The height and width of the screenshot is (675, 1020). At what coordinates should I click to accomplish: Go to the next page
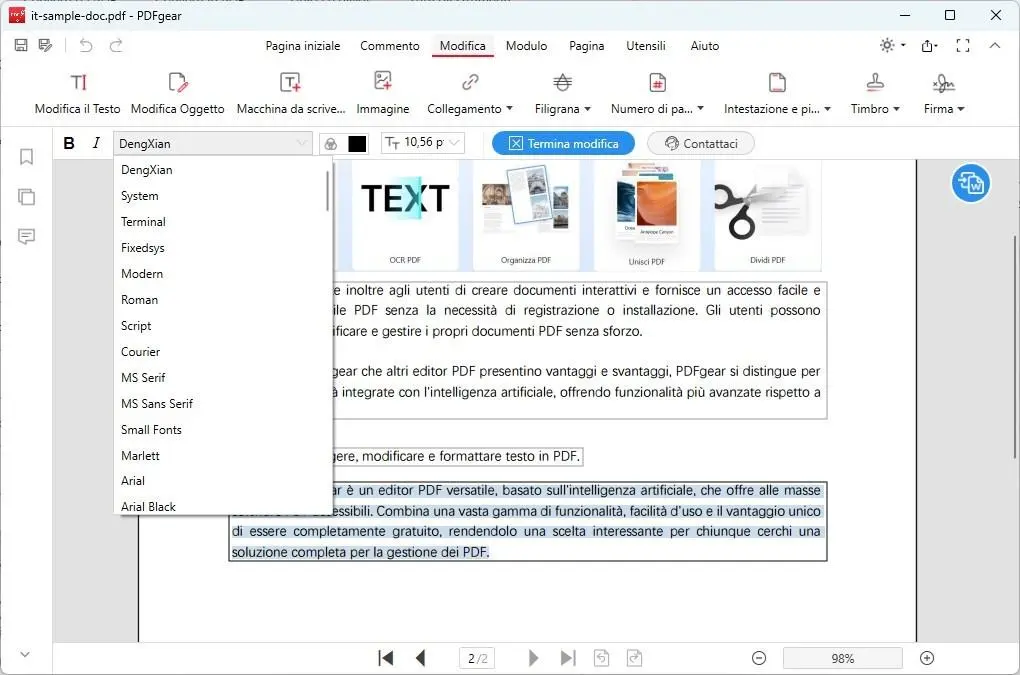pyautogui.click(x=533, y=658)
